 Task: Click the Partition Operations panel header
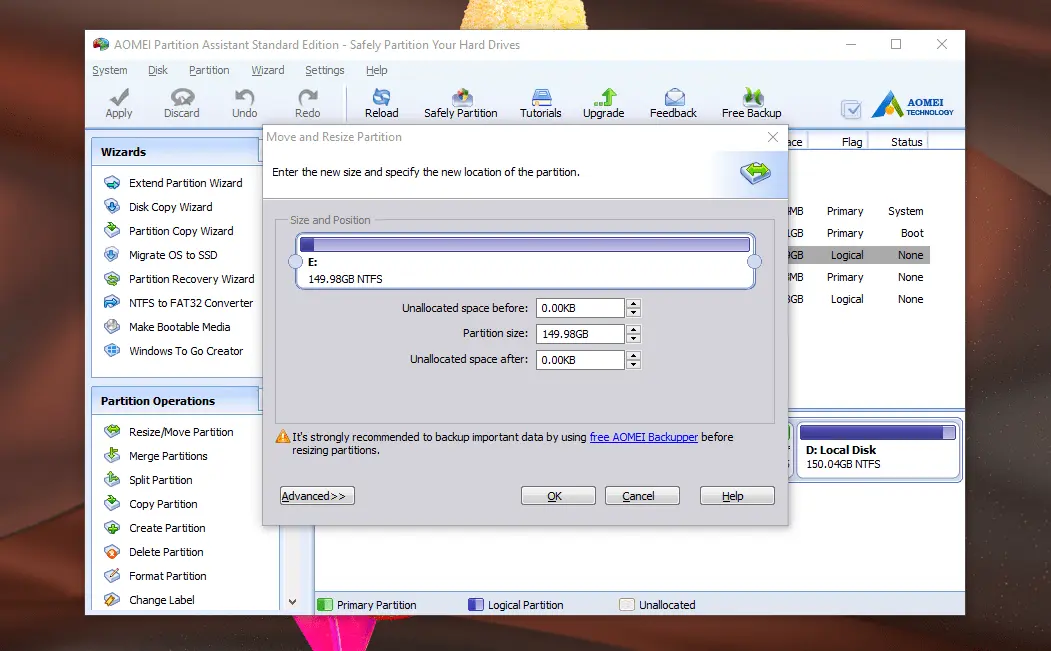coord(176,401)
